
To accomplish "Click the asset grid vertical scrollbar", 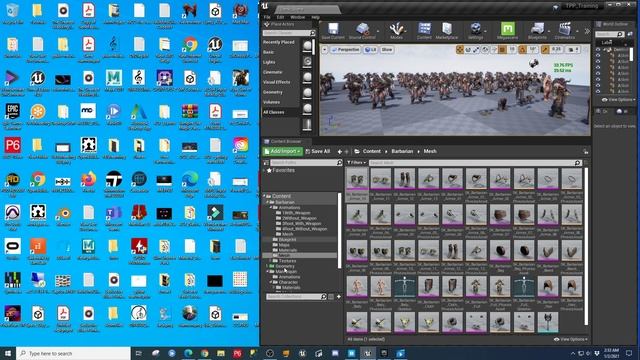I will click(x=586, y=246).
